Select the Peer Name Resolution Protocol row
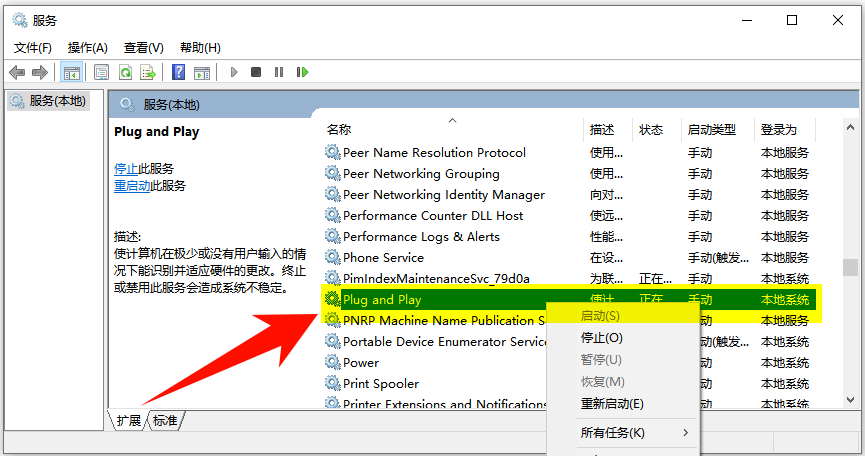Image resolution: width=865 pixels, height=456 pixels. point(569,152)
